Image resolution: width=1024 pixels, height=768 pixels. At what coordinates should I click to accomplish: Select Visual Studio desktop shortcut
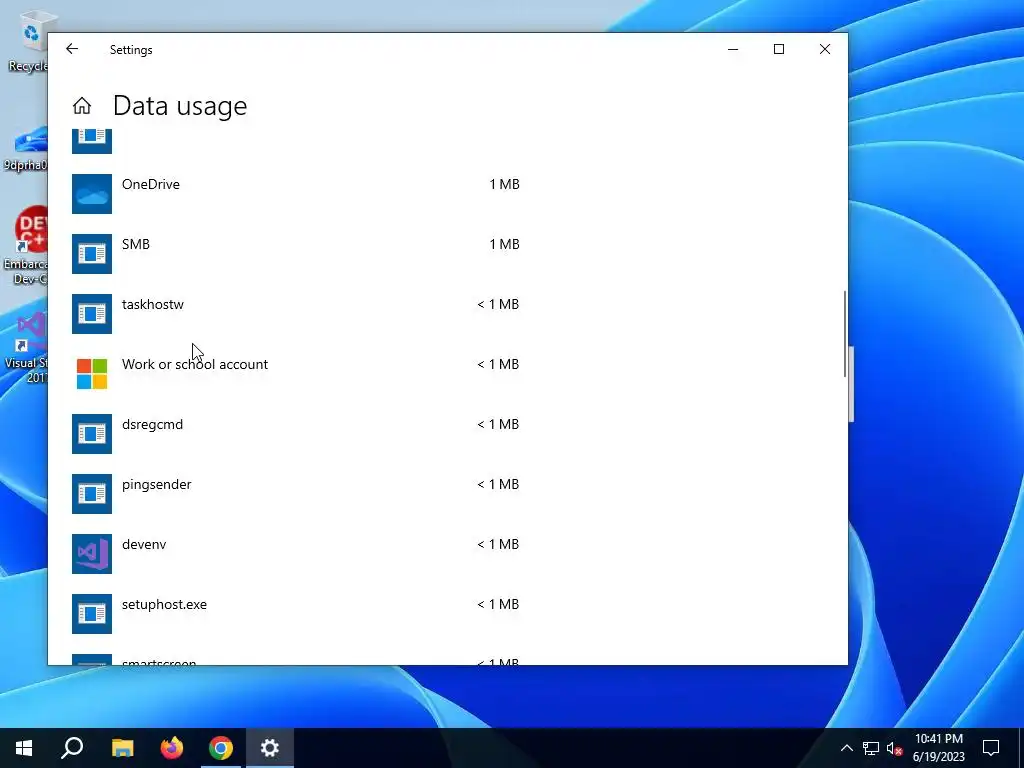click(x=27, y=348)
